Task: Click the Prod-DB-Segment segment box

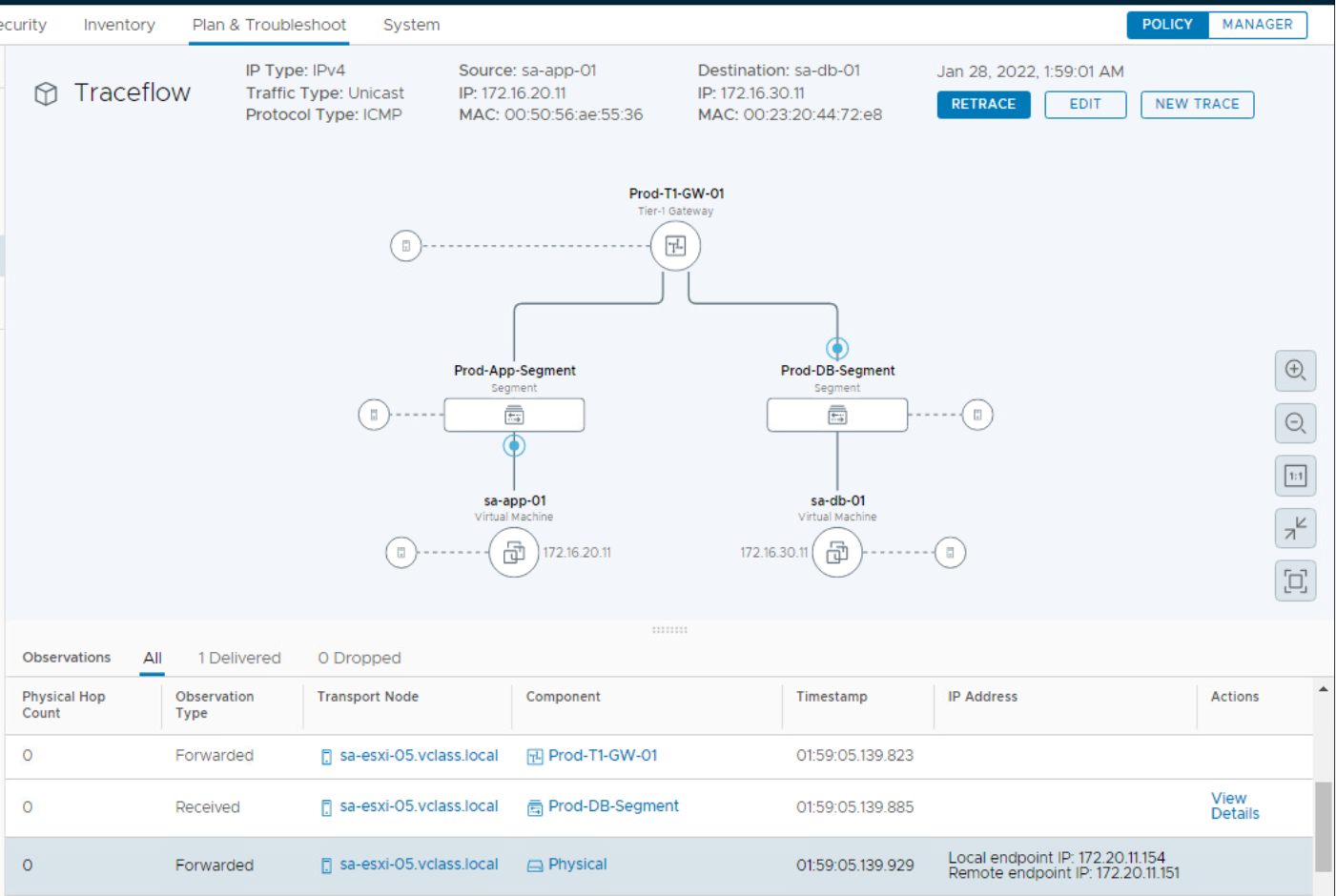Action: (x=836, y=415)
